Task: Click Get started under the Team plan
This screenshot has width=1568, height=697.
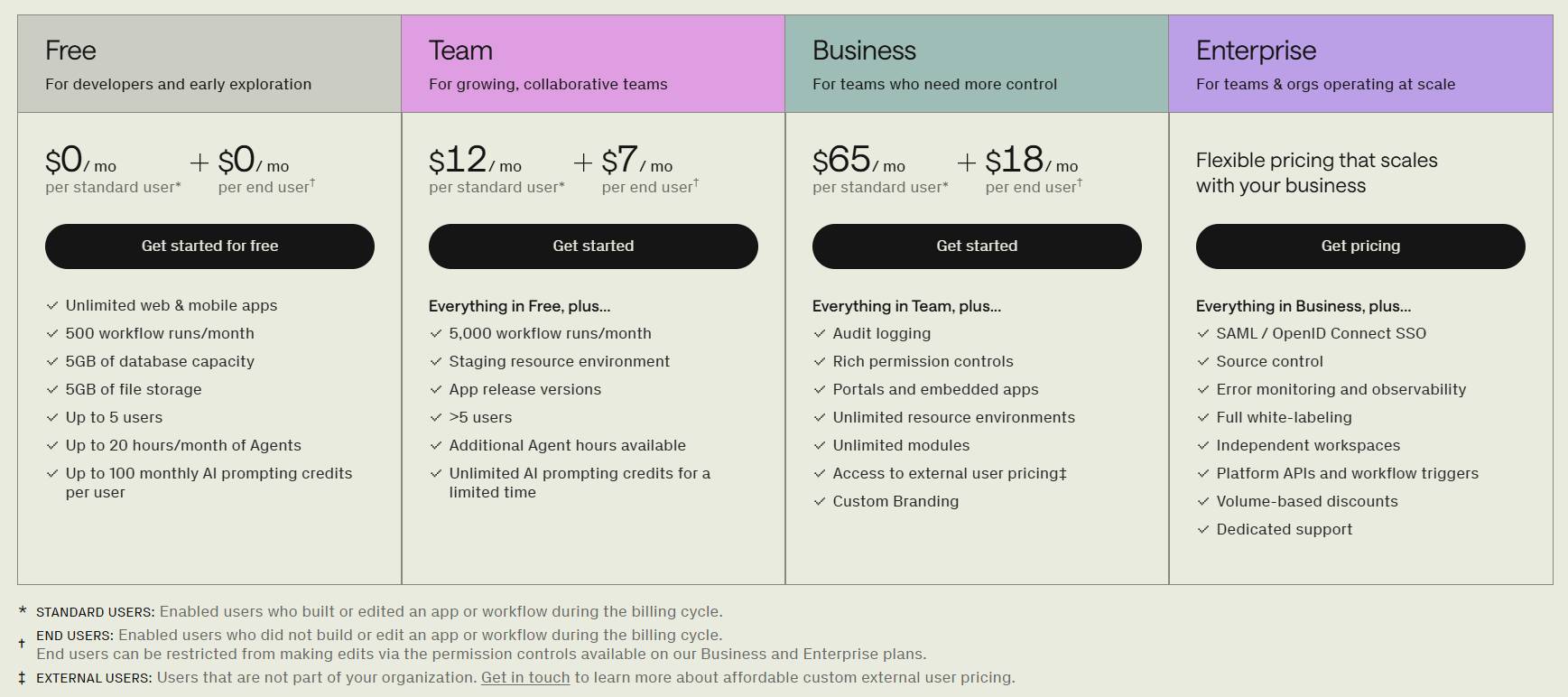Action: click(593, 246)
